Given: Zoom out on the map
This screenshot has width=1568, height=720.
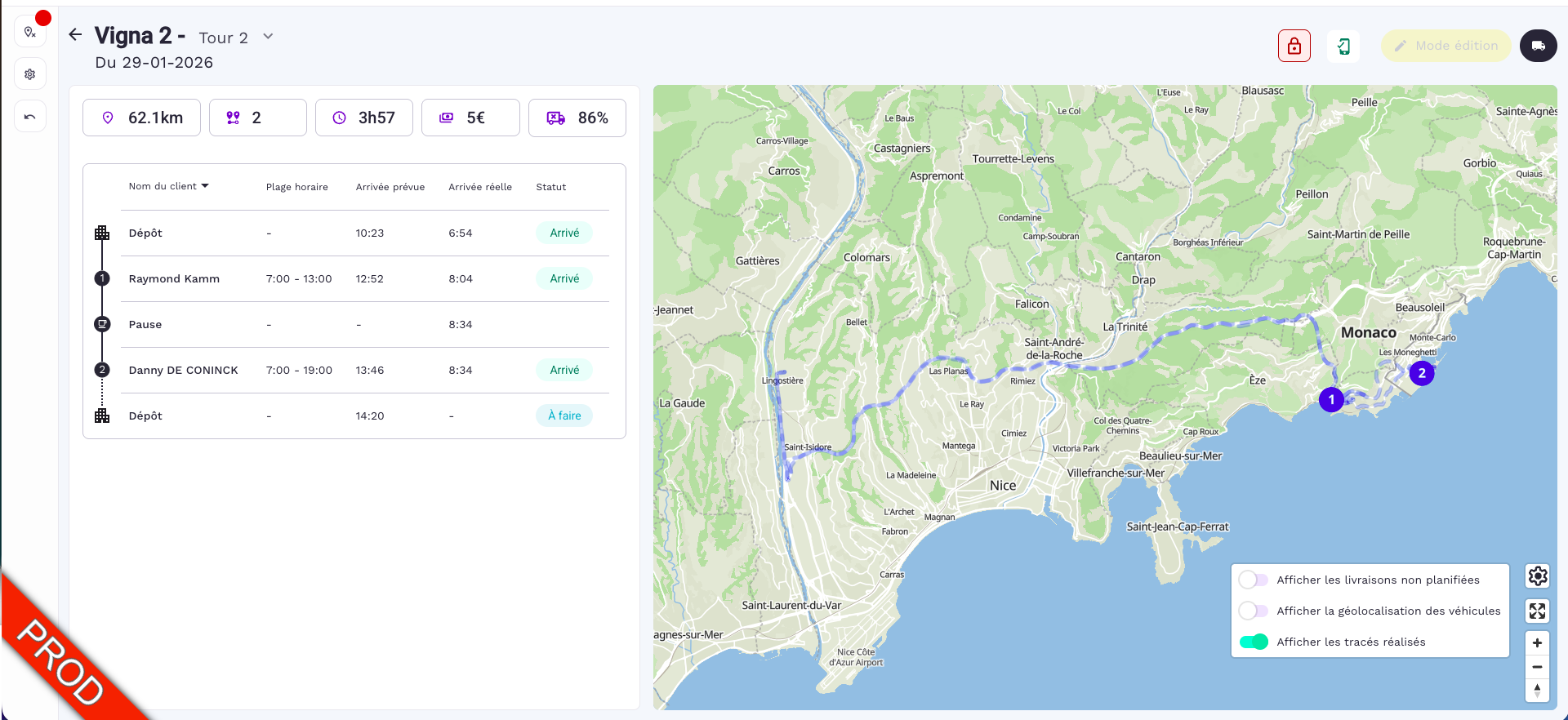Looking at the screenshot, I should 1537,667.
